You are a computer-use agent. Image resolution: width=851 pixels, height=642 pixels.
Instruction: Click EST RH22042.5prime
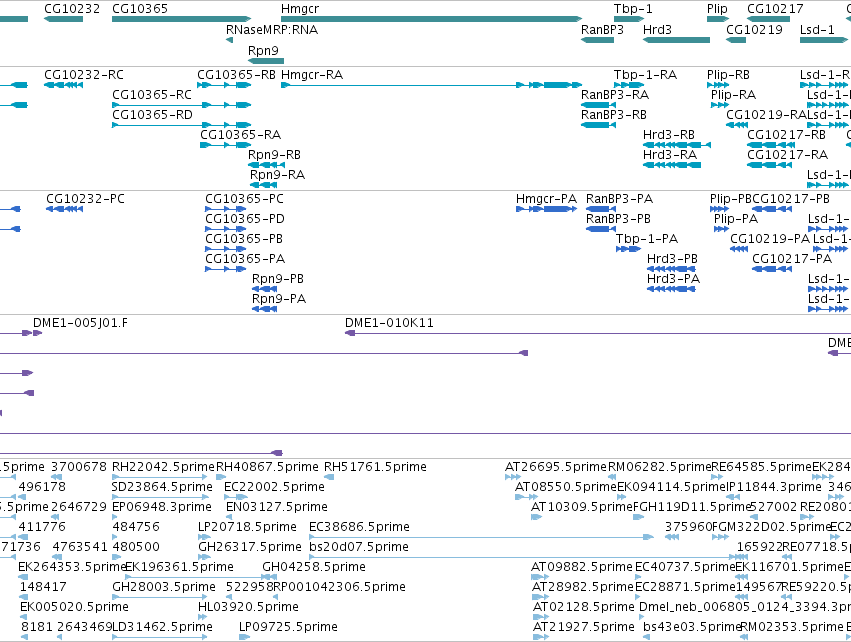(163, 467)
